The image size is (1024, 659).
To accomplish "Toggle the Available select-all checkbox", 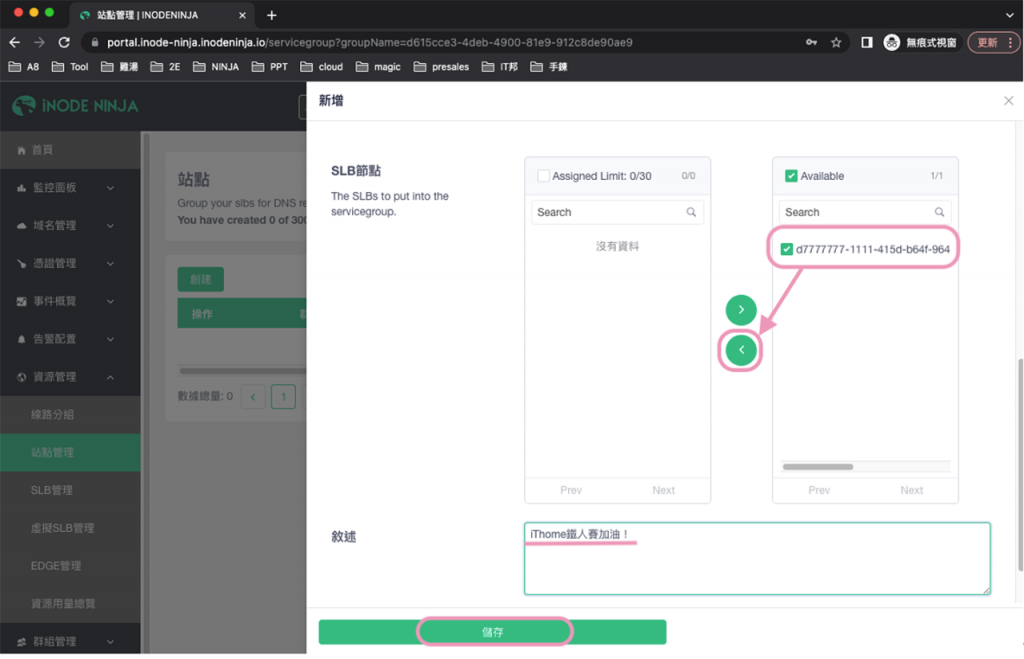I will point(791,176).
